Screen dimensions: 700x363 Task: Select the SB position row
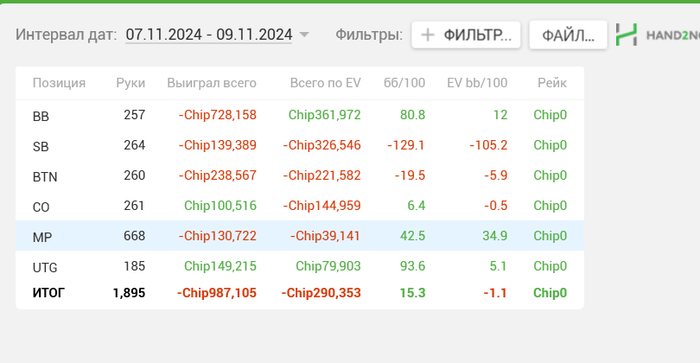(x=300, y=145)
